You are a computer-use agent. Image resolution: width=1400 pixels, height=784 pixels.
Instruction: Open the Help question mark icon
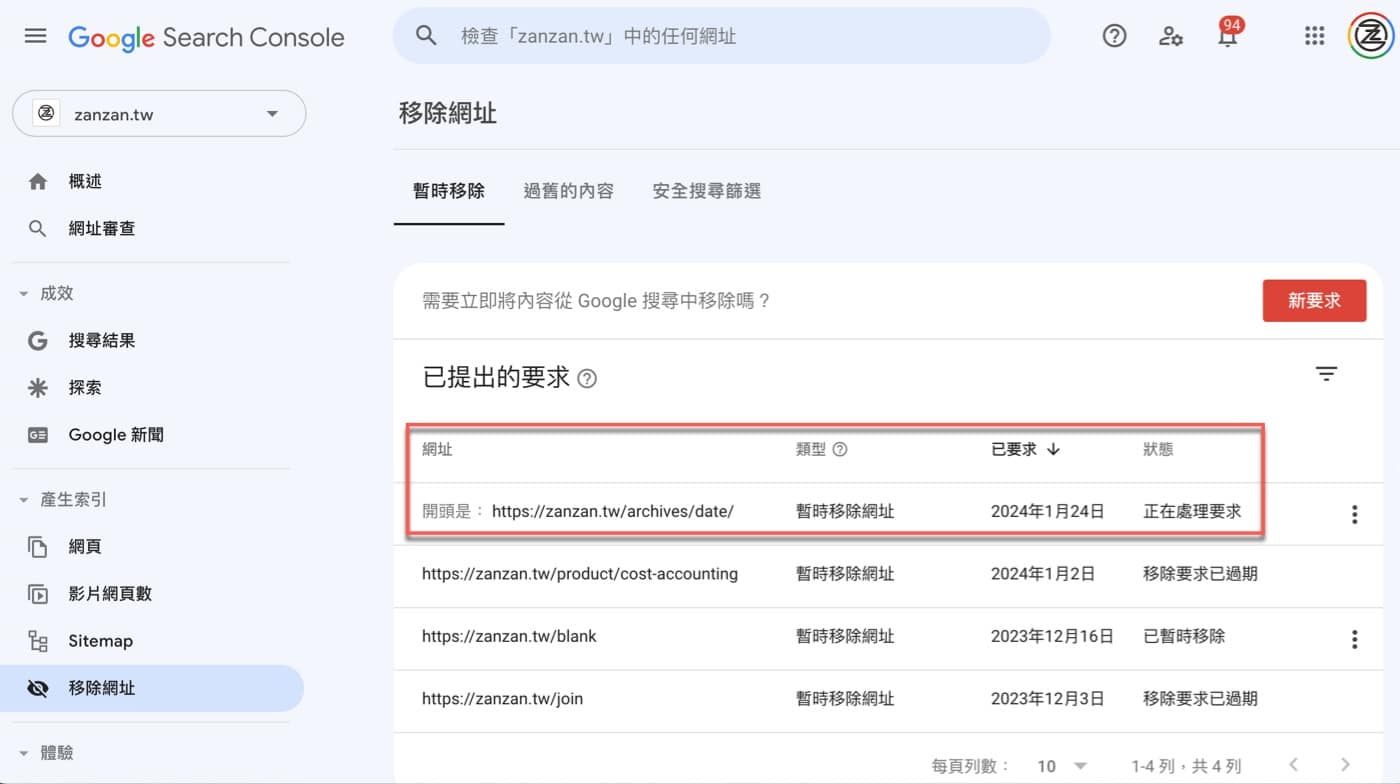1114,36
